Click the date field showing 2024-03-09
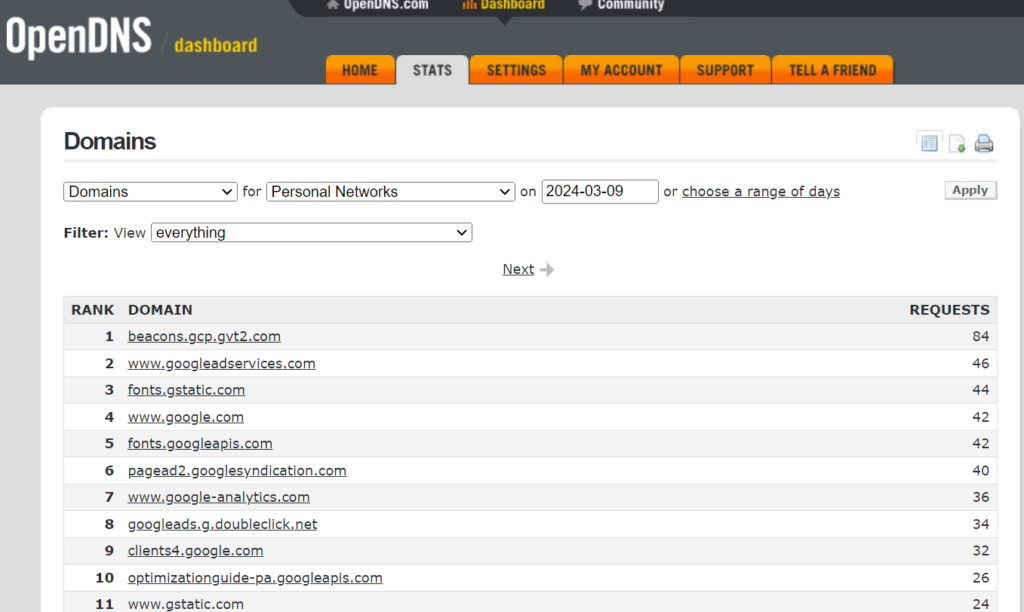 pyautogui.click(x=599, y=192)
